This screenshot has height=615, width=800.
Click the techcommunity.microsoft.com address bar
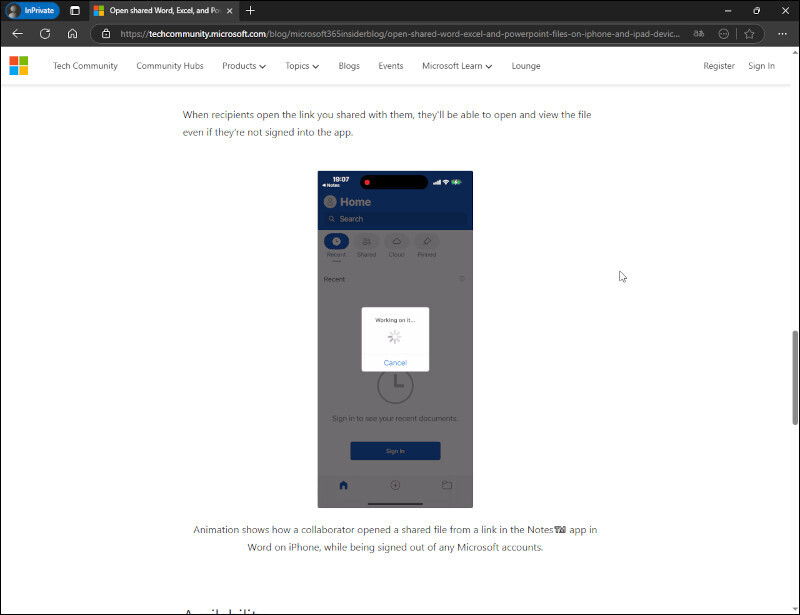coord(399,34)
